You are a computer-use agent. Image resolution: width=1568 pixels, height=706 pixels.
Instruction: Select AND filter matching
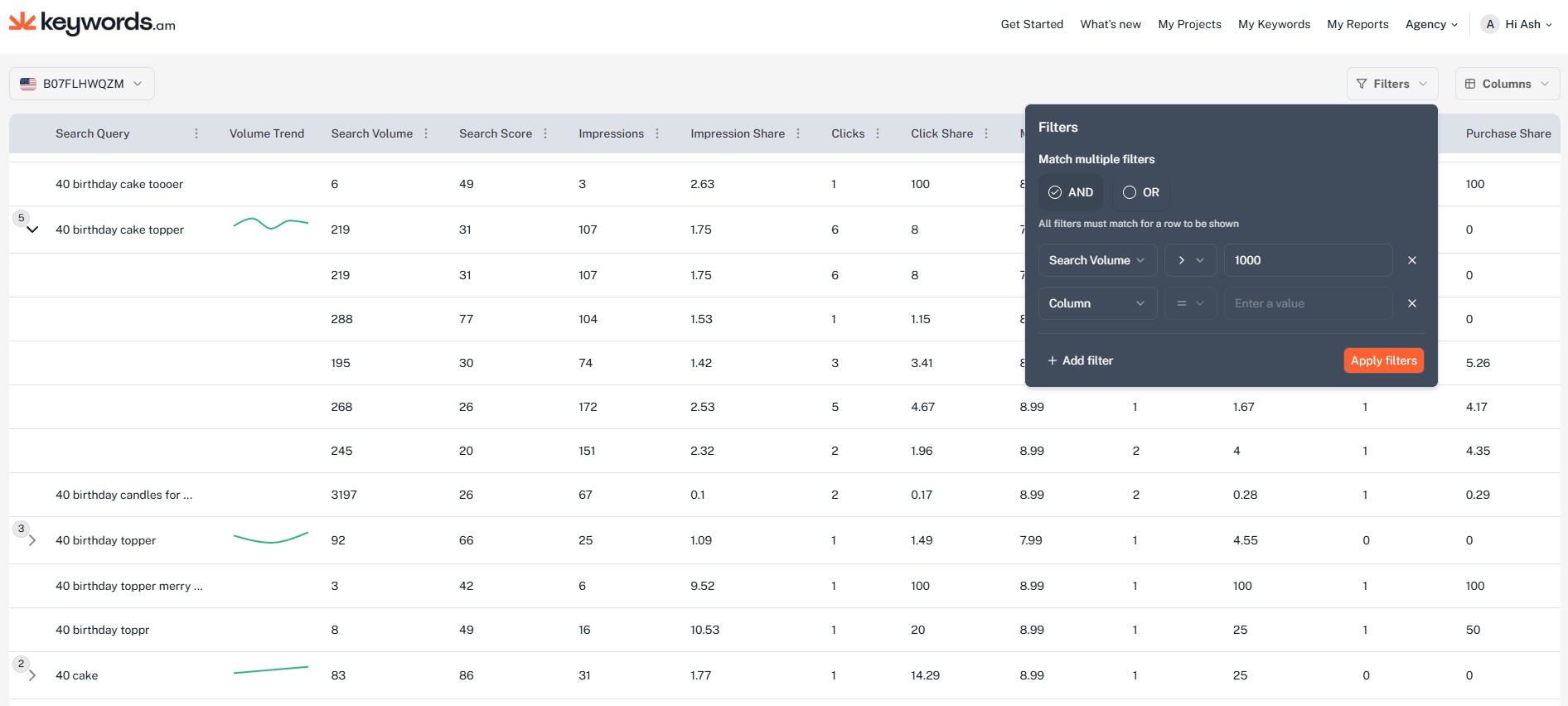pos(1071,192)
